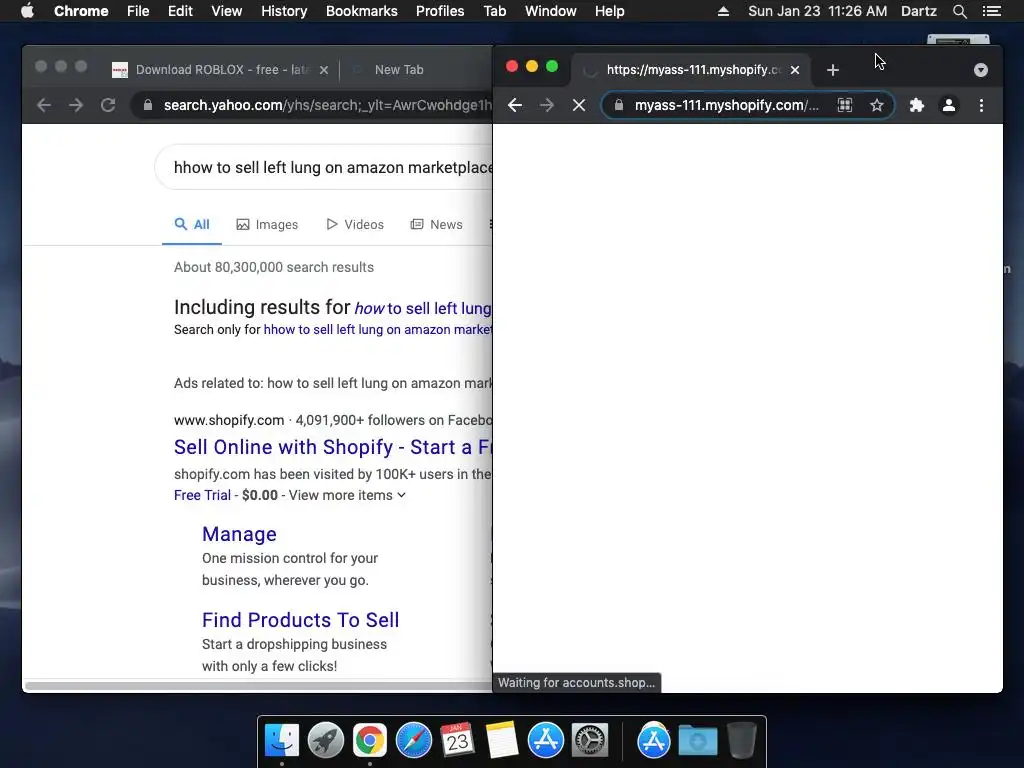Screen dimensions: 1024x768
Task: Click the Free Trial link
Action: click(x=202, y=495)
